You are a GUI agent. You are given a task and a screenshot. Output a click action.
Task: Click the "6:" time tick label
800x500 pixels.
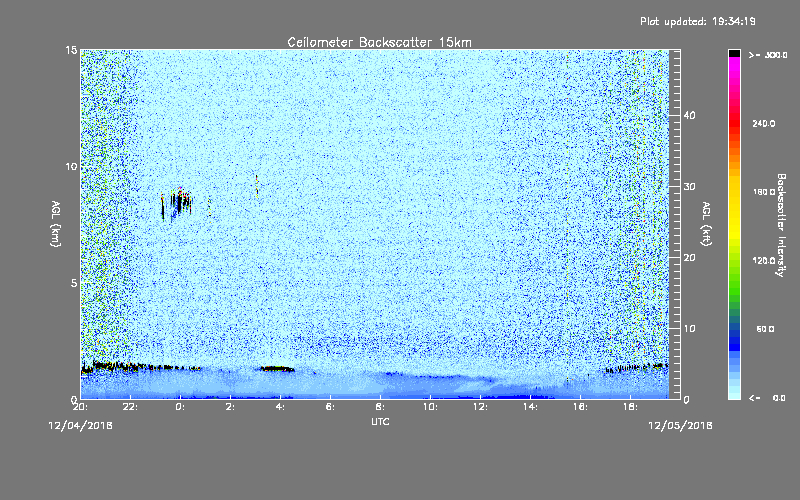click(331, 407)
